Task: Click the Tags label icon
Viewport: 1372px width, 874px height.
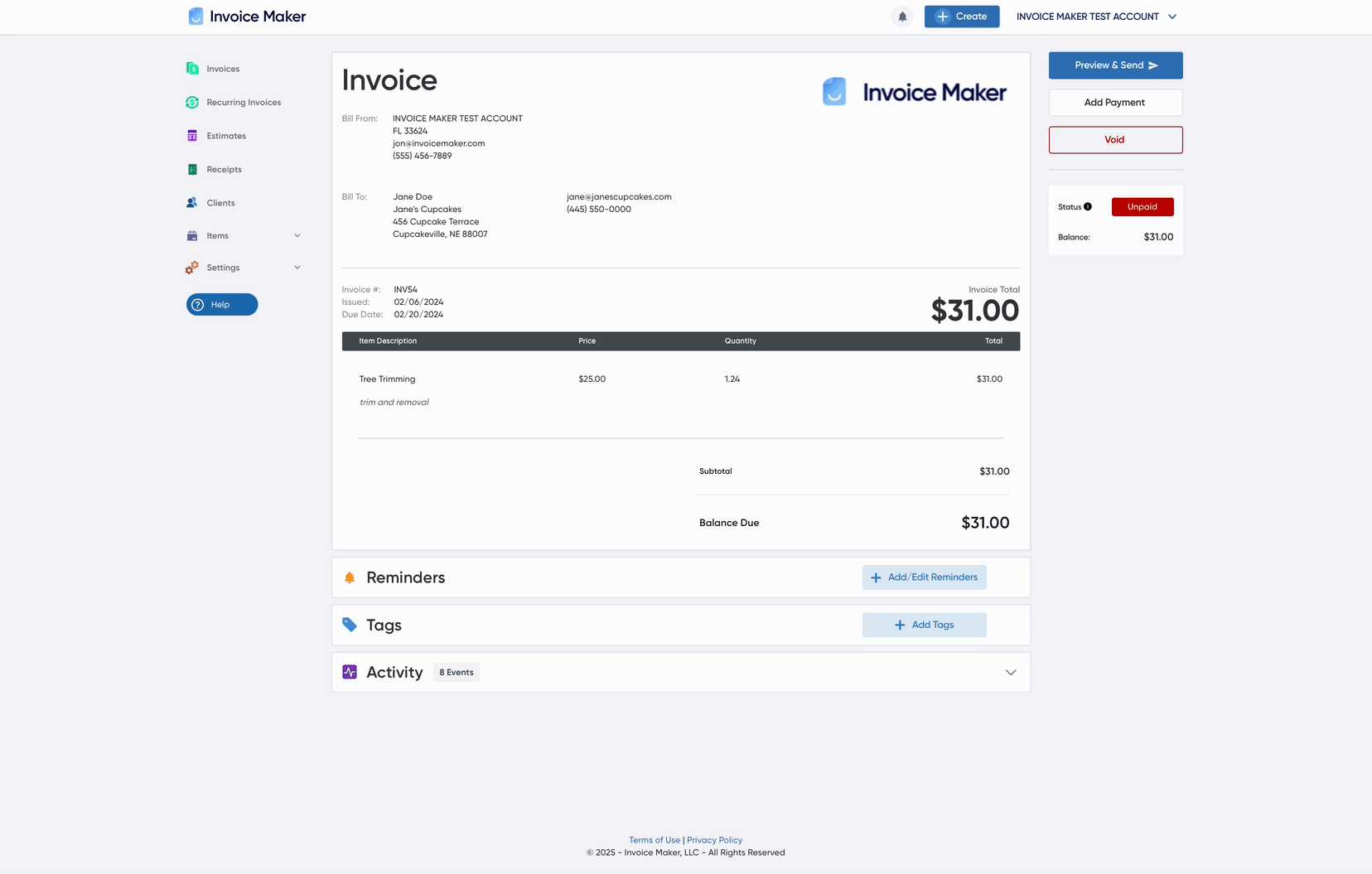Action: 350,625
